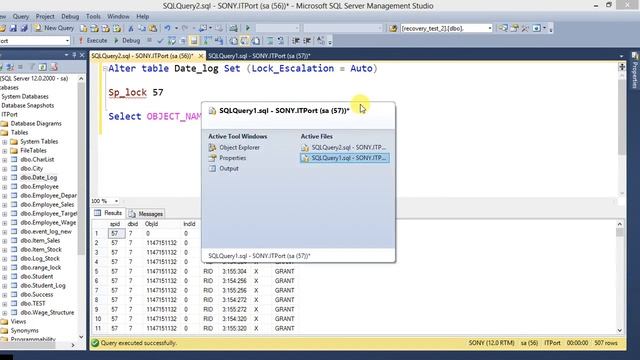Select Output in Active Tool Windows list
This screenshot has height=360, width=640.
(x=224, y=169)
